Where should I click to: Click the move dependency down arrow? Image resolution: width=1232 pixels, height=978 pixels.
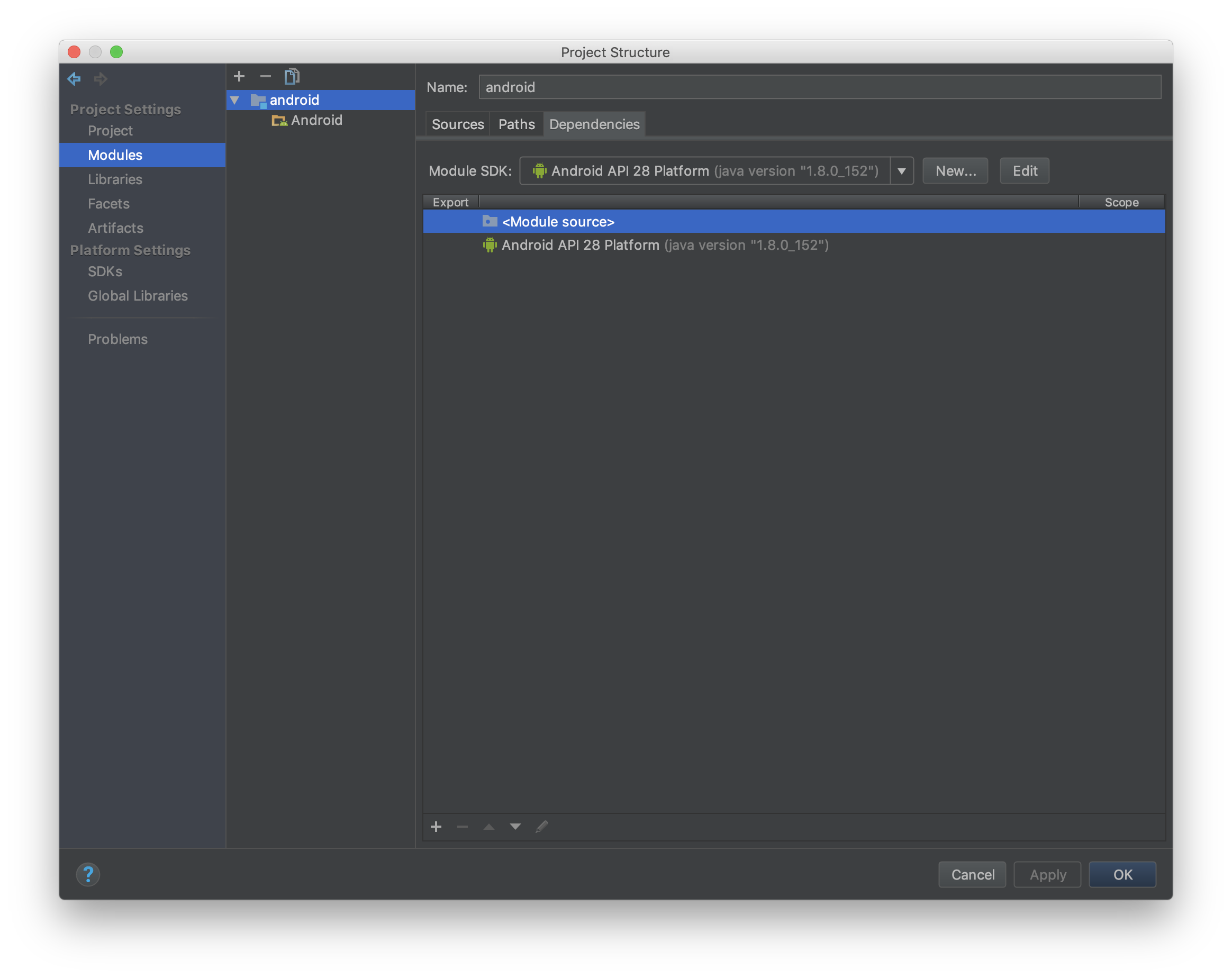515,827
